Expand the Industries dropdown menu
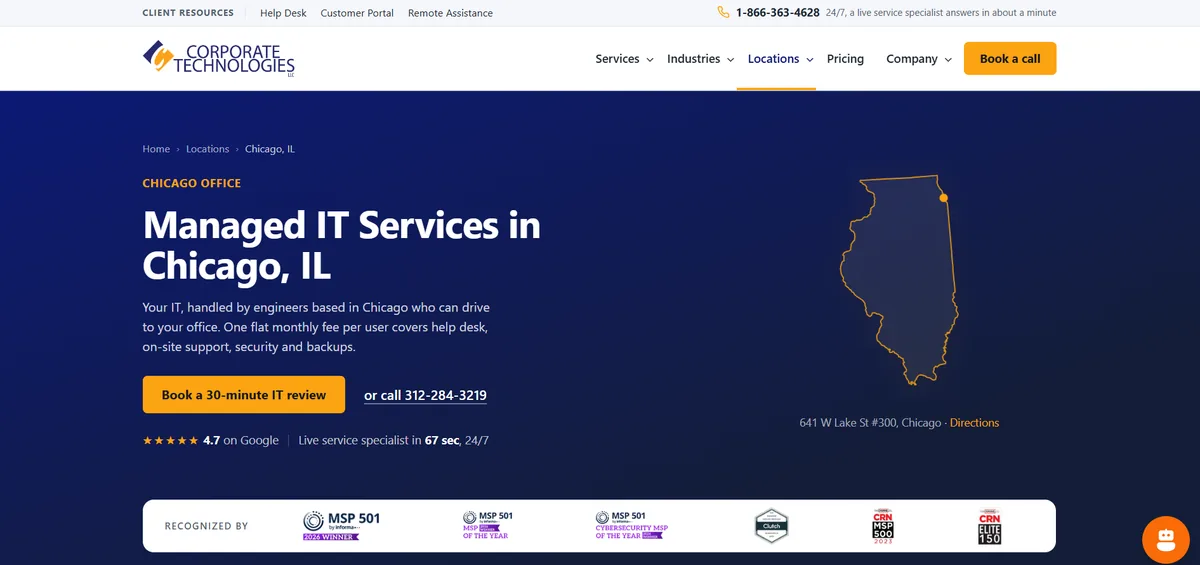Viewport: 1200px width, 565px height. coord(700,59)
